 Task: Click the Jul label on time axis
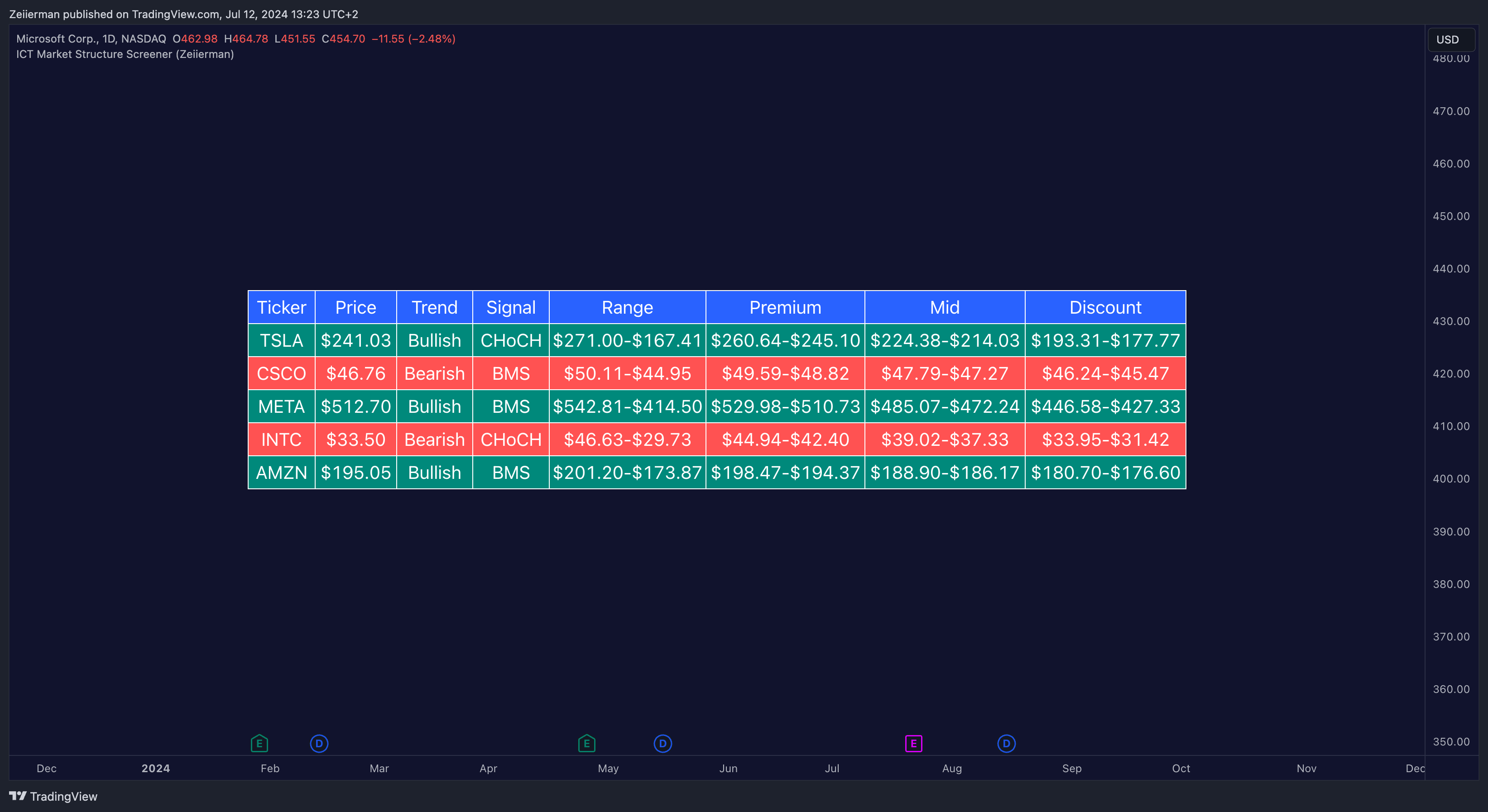(832, 768)
